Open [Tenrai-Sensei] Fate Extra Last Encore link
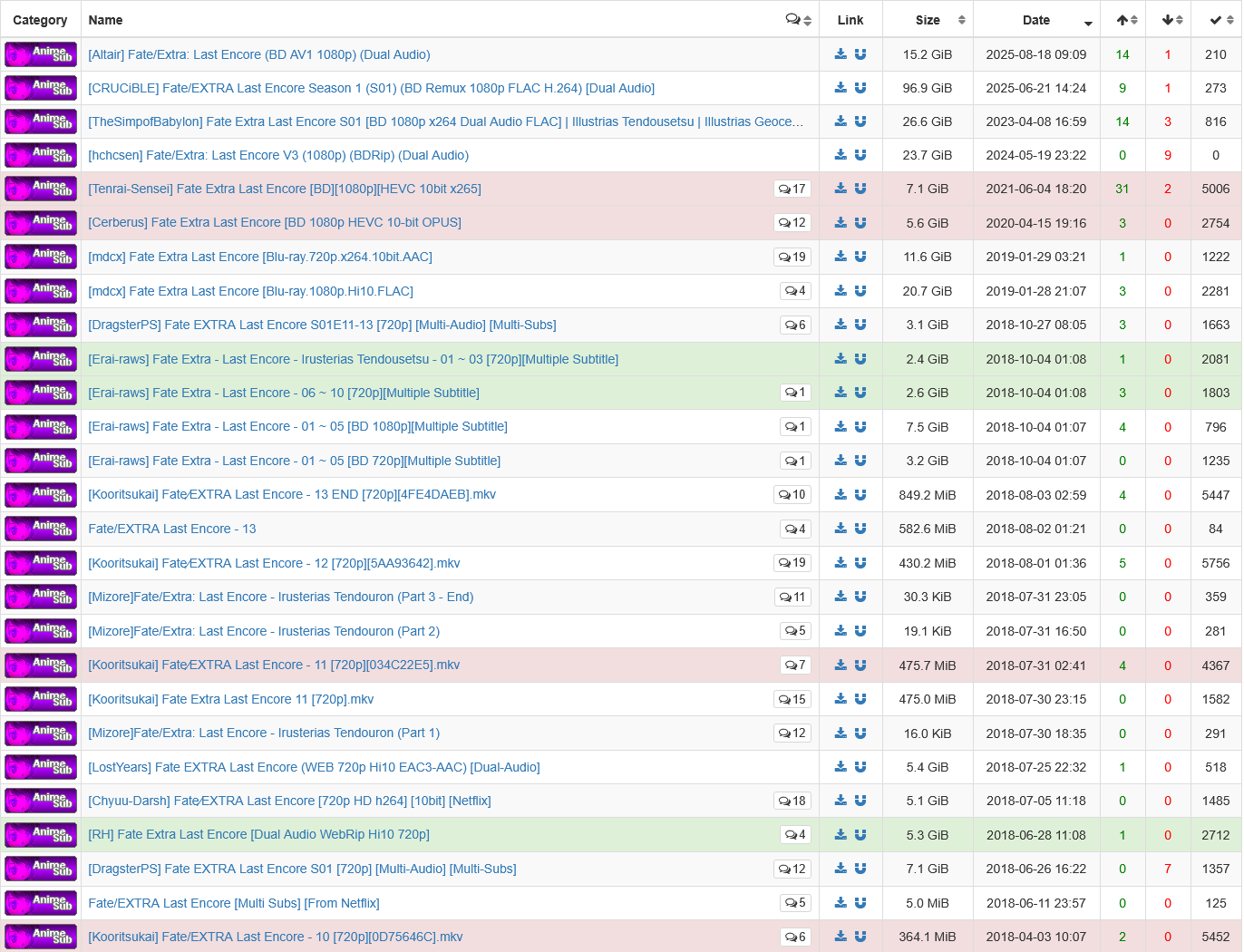Image resolution: width=1244 pixels, height=952 pixels. pyautogui.click(x=285, y=189)
